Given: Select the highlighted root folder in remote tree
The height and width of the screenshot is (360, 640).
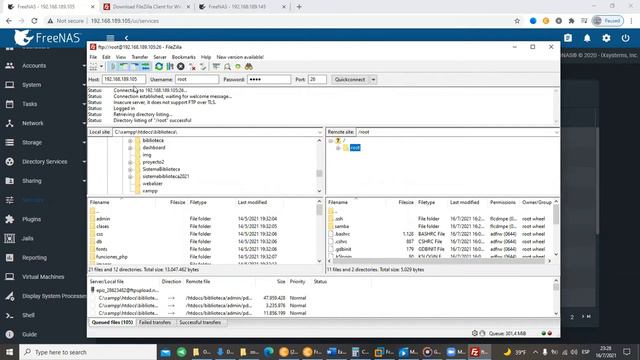Looking at the screenshot, I should pyautogui.click(x=355, y=148).
